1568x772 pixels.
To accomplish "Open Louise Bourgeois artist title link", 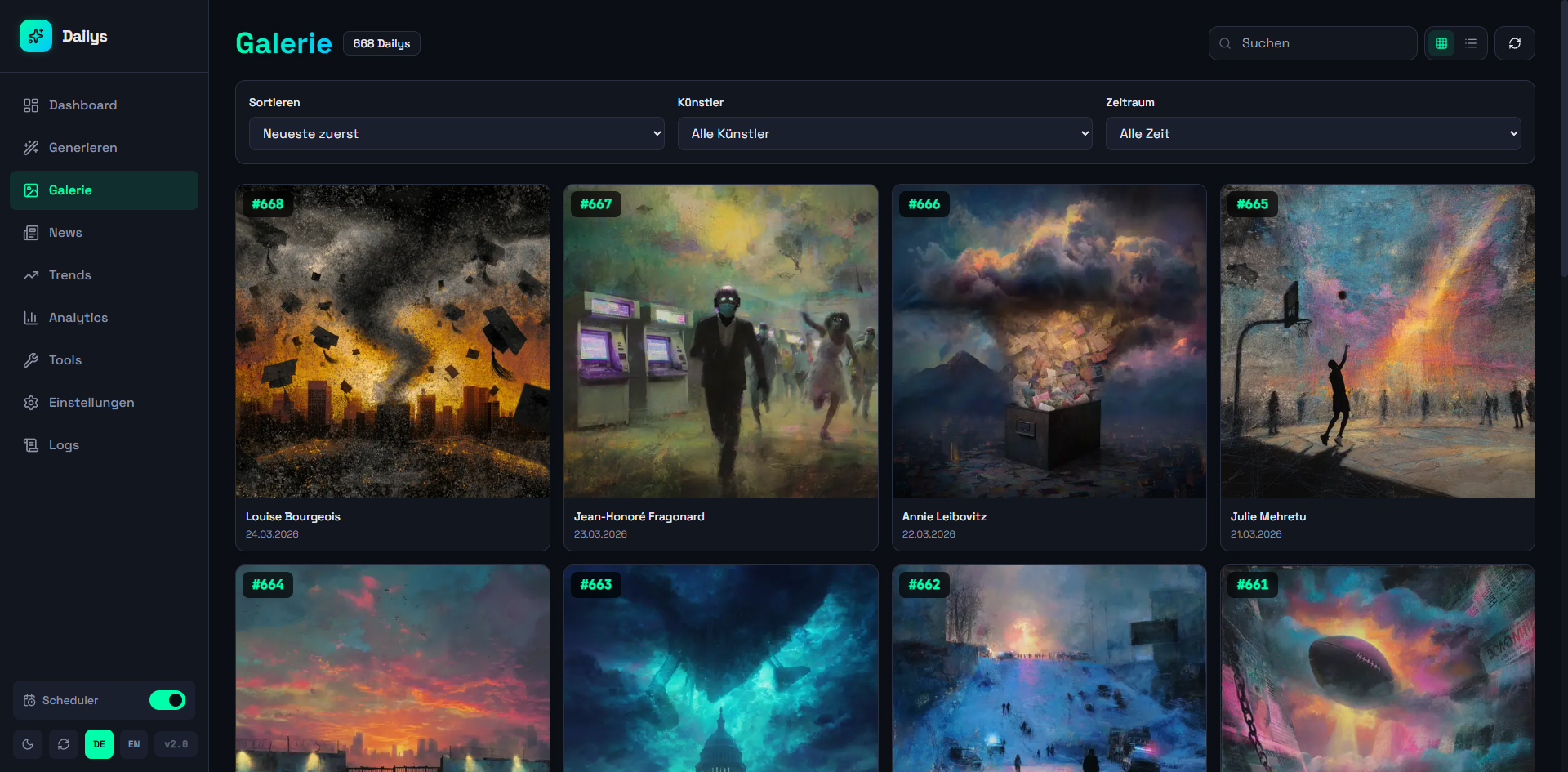I will point(293,516).
